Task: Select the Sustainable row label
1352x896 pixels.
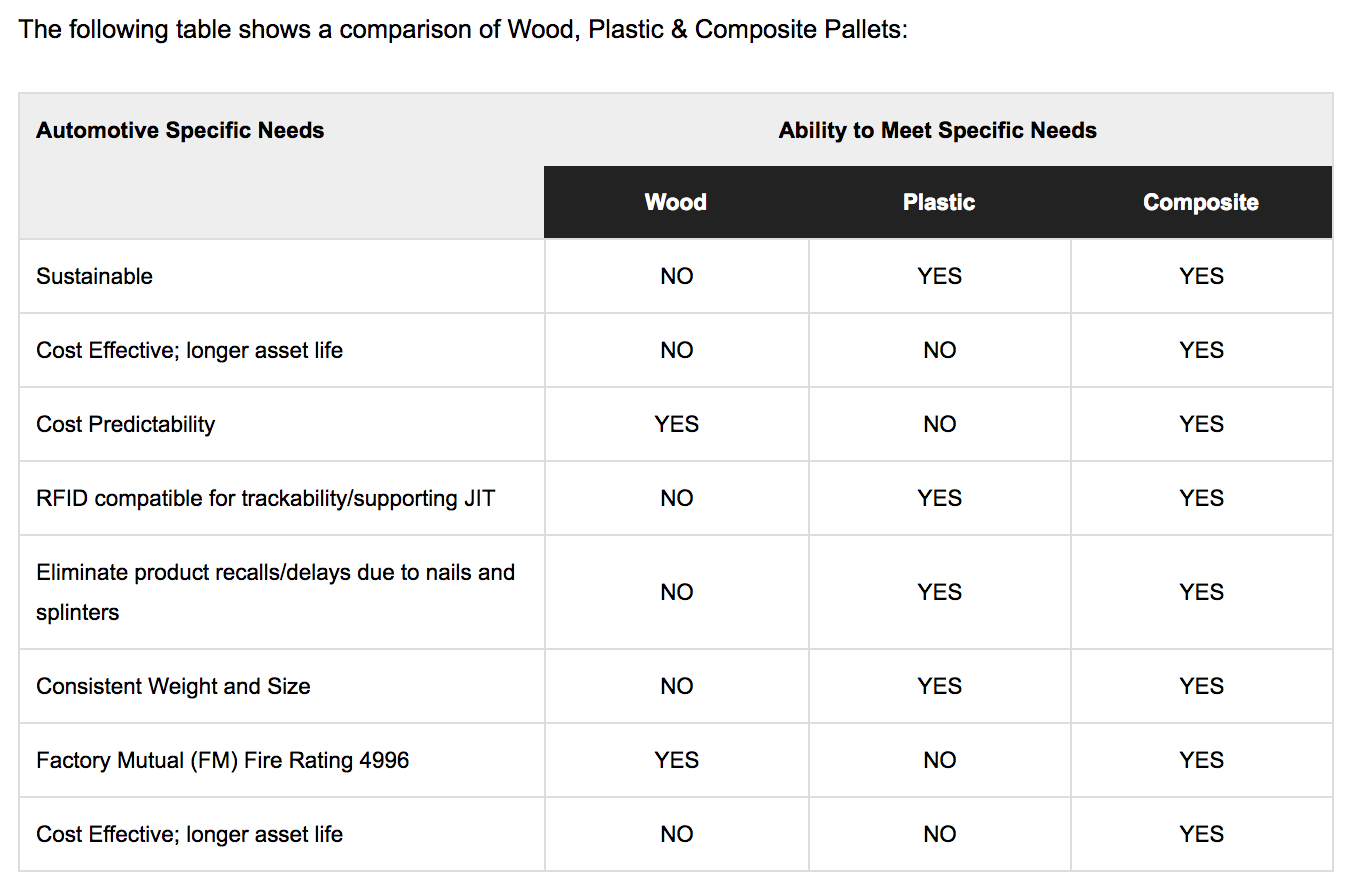Action: [94, 276]
